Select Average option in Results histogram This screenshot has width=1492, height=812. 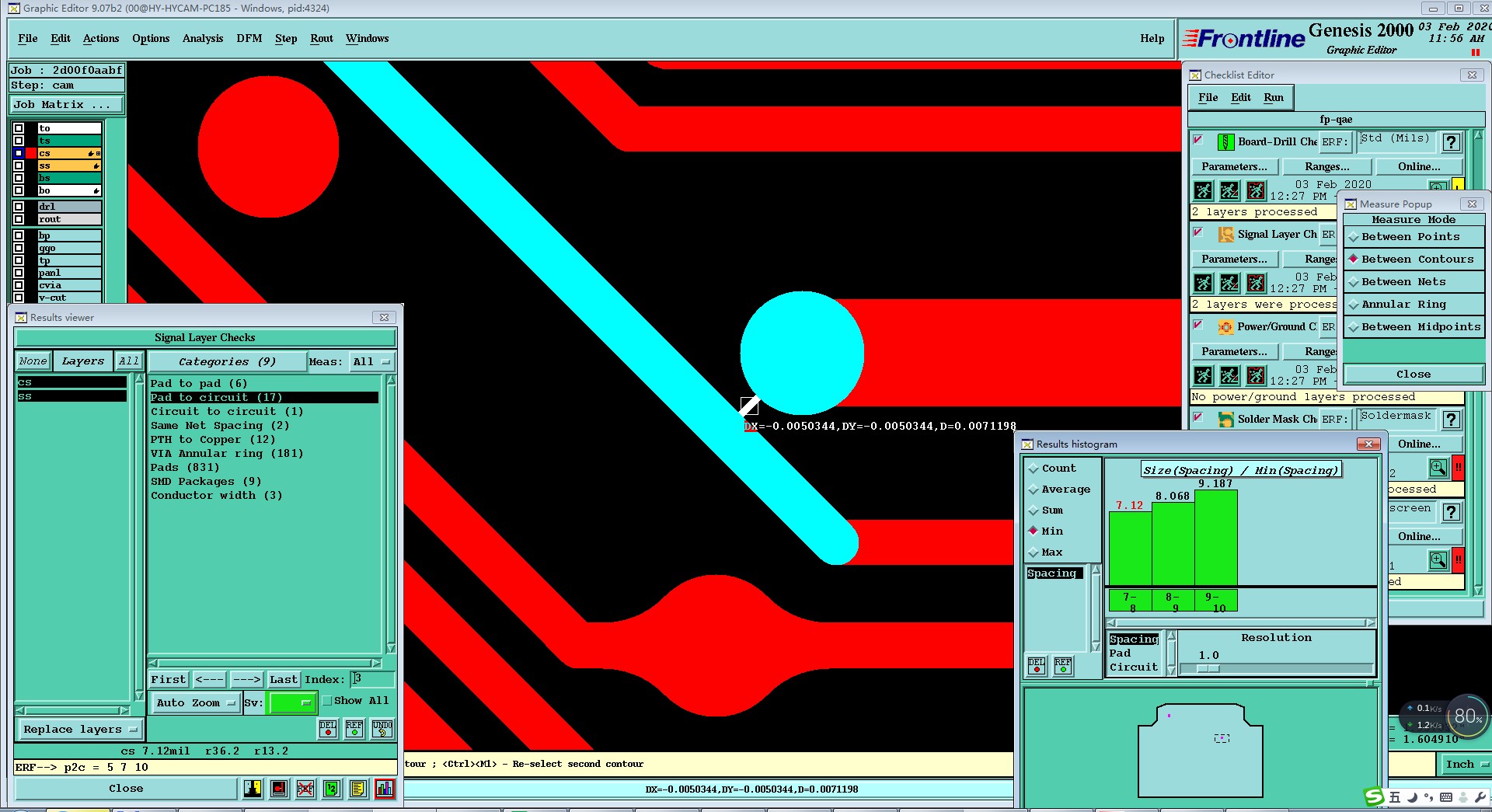(1059, 490)
